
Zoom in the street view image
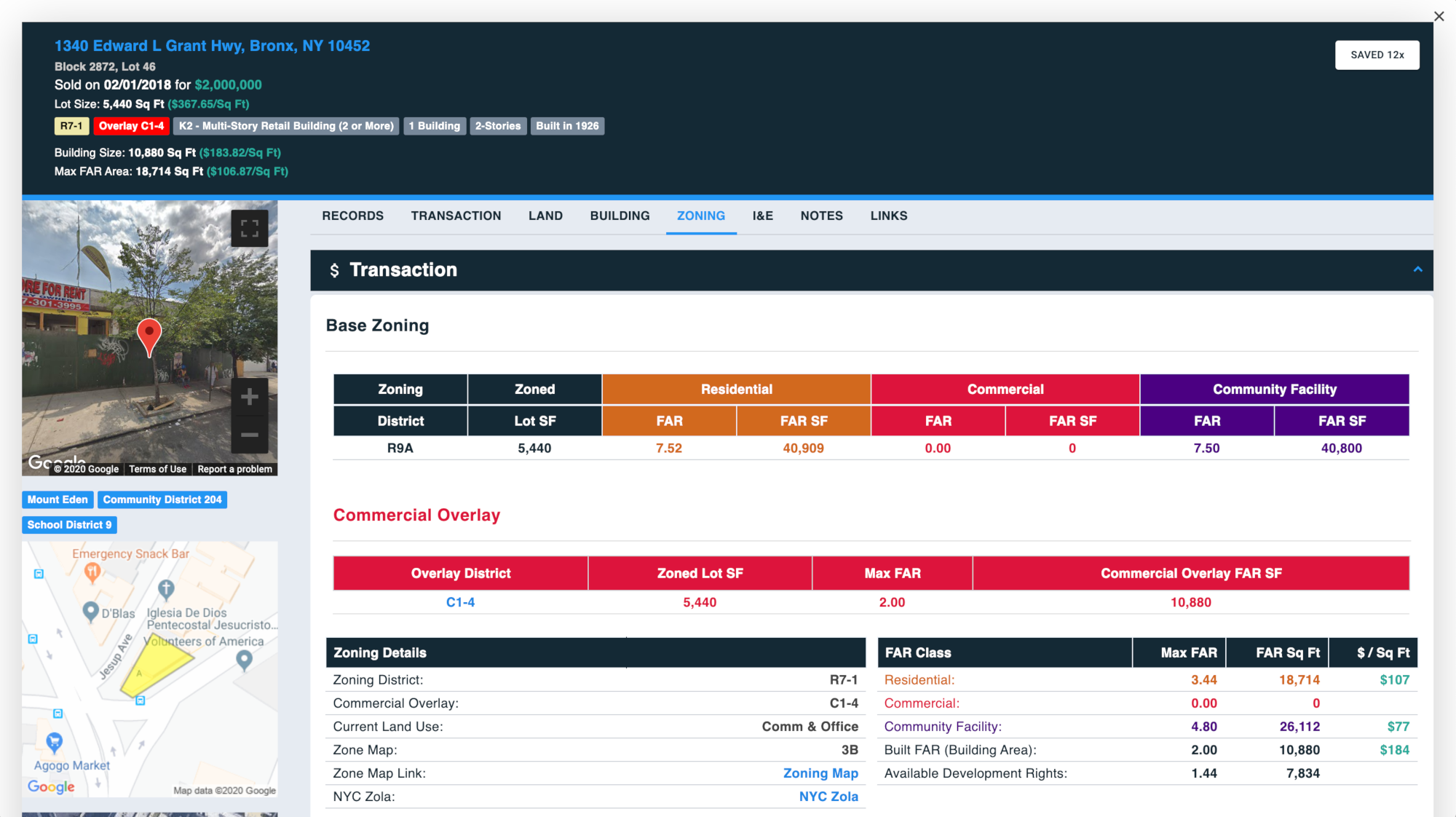pos(249,397)
